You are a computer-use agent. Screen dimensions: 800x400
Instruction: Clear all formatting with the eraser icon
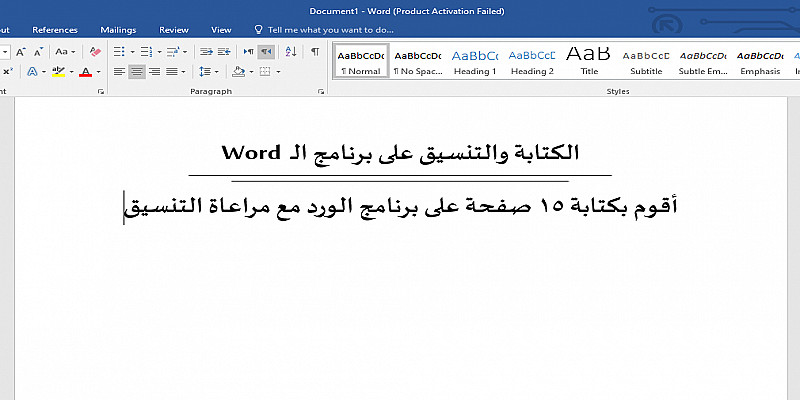click(95, 52)
